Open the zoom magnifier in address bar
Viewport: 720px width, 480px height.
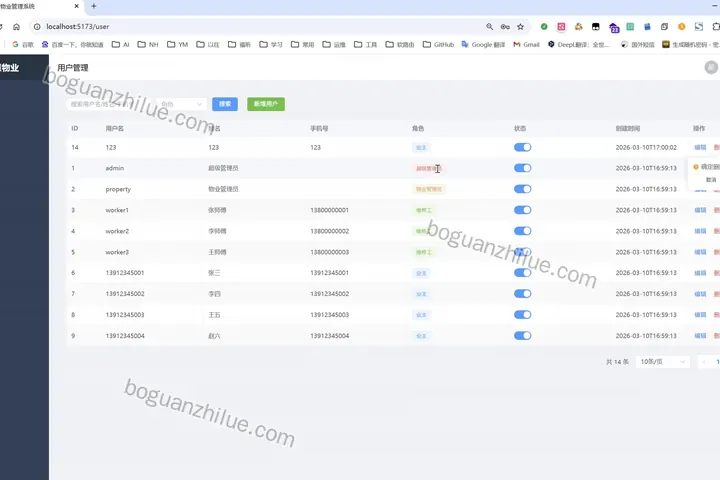click(x=489, y=27)
